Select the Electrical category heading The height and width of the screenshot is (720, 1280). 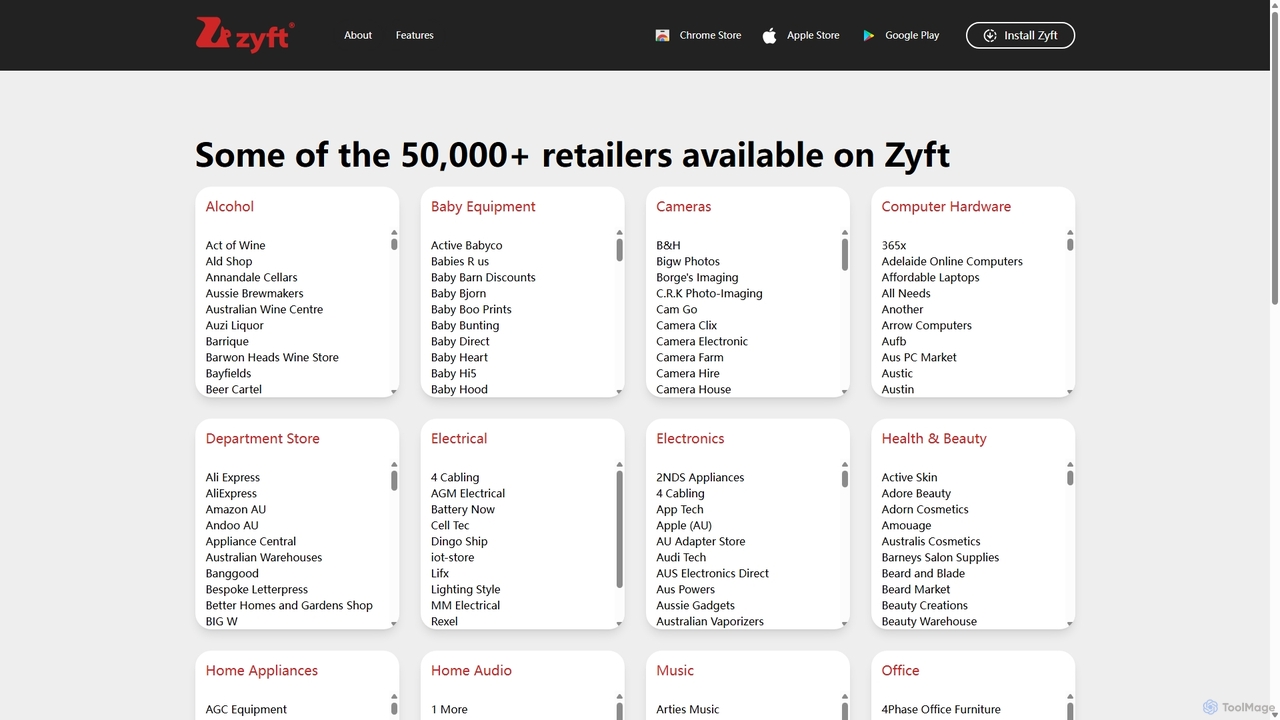(x=459, y=438)
